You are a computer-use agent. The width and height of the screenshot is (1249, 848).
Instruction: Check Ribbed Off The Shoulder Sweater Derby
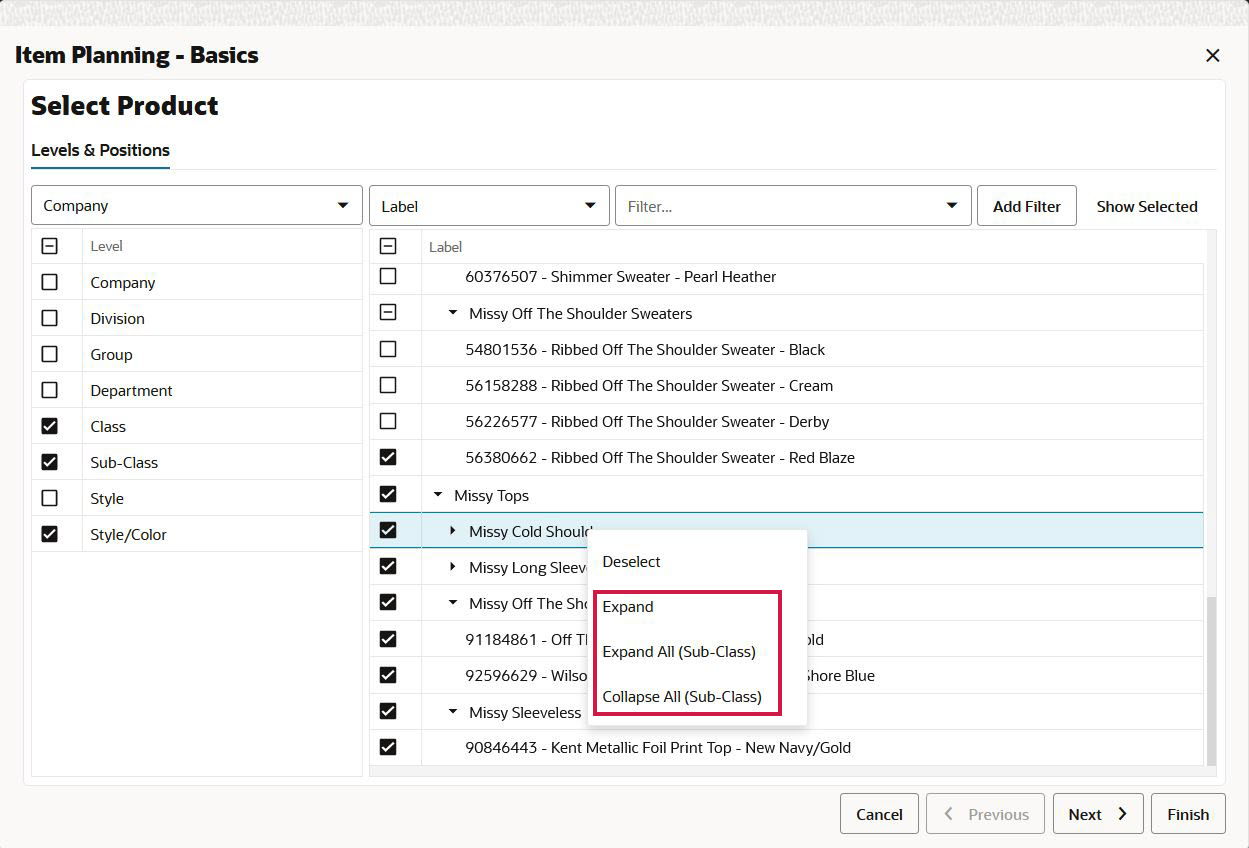pos(388,421)
